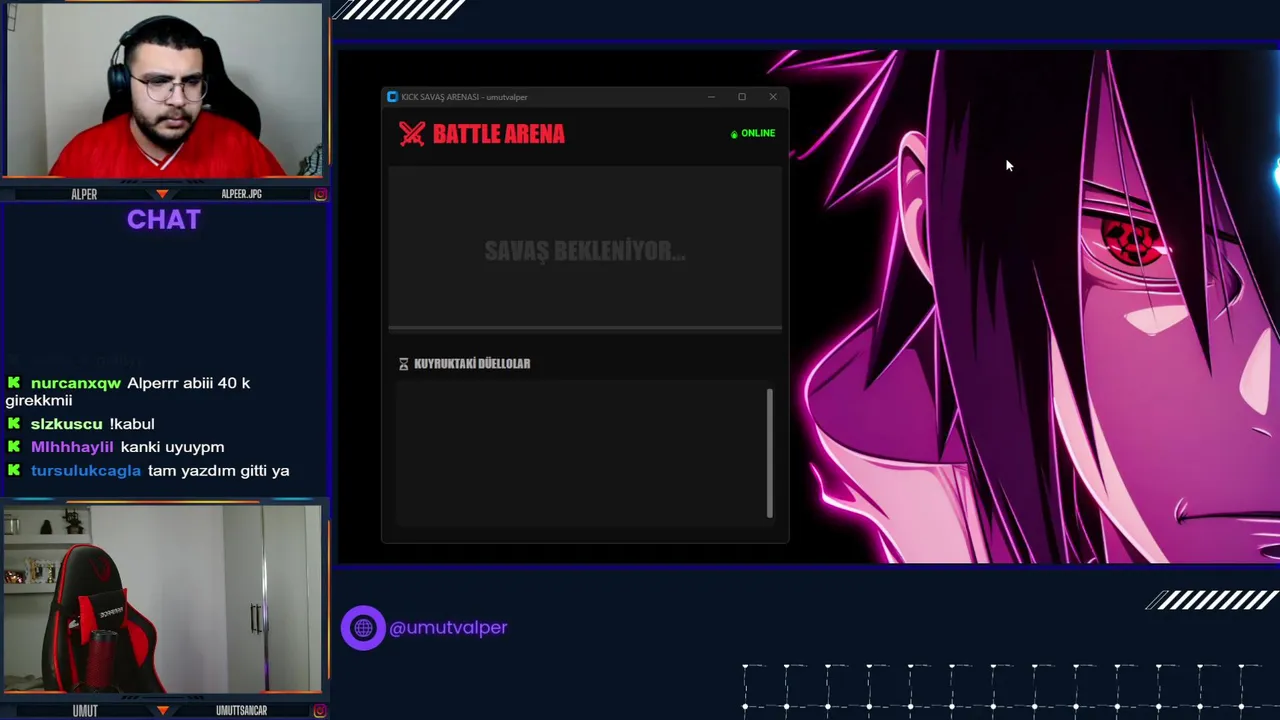Viewport: 1280px width, 720px height.
Task: Click the Kick badge next to tursulukcagla
Action: [x=14, y=470]
